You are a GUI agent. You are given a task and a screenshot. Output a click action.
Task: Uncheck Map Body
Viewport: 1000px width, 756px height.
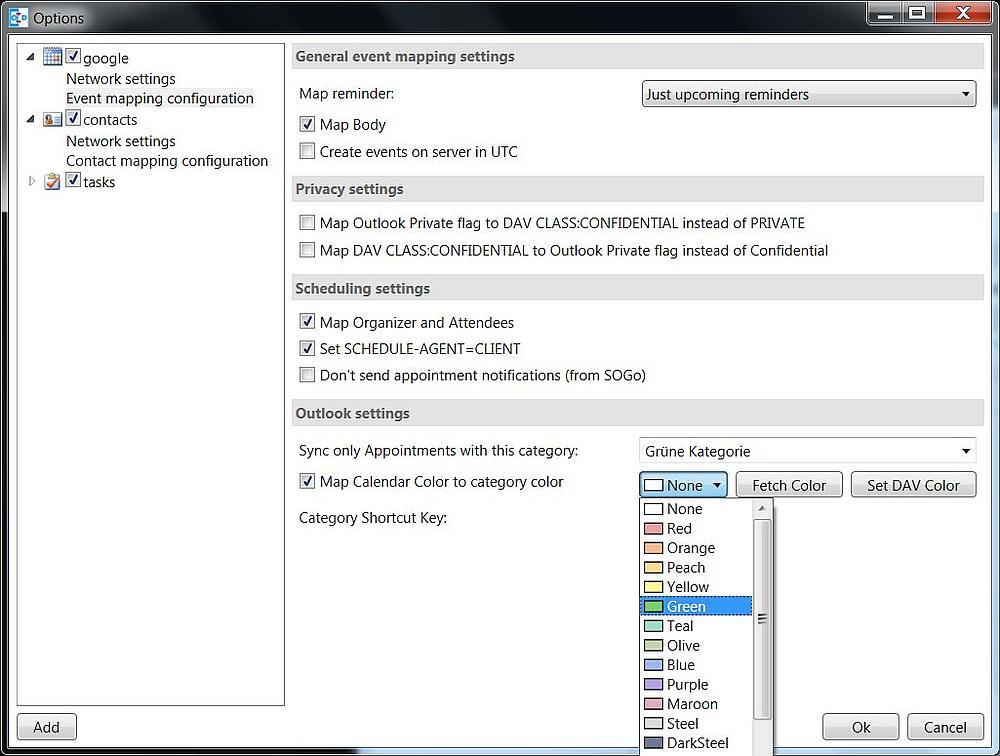307,124
